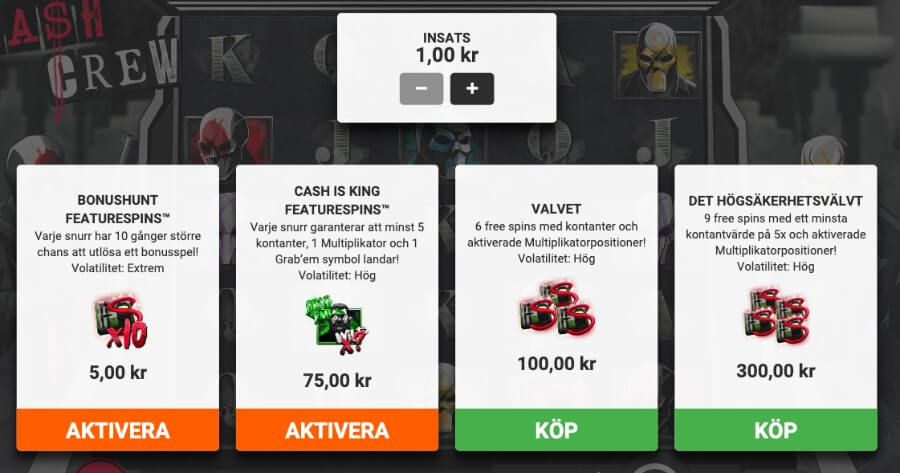900x473 pixels.
Task: Click the Cash Crew game logo
Action: pyautogui.click(x=92, y=57)
